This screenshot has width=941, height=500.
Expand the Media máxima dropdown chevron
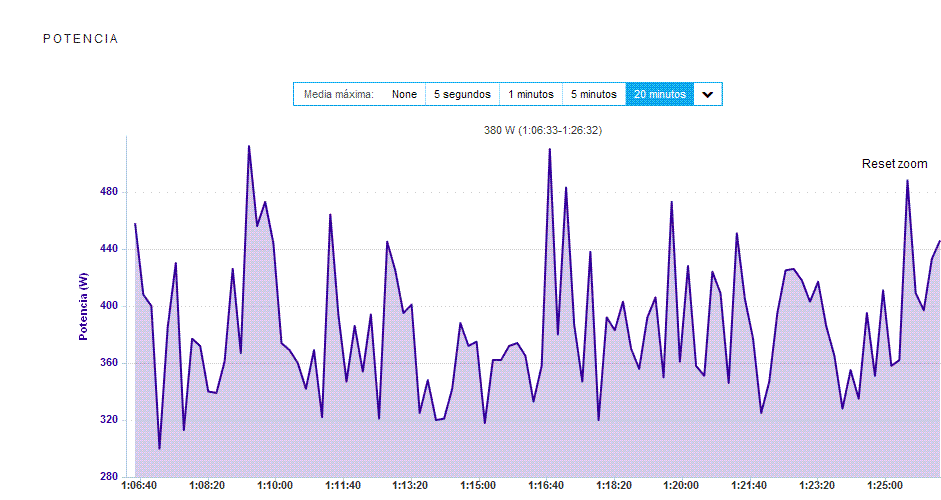708,95
